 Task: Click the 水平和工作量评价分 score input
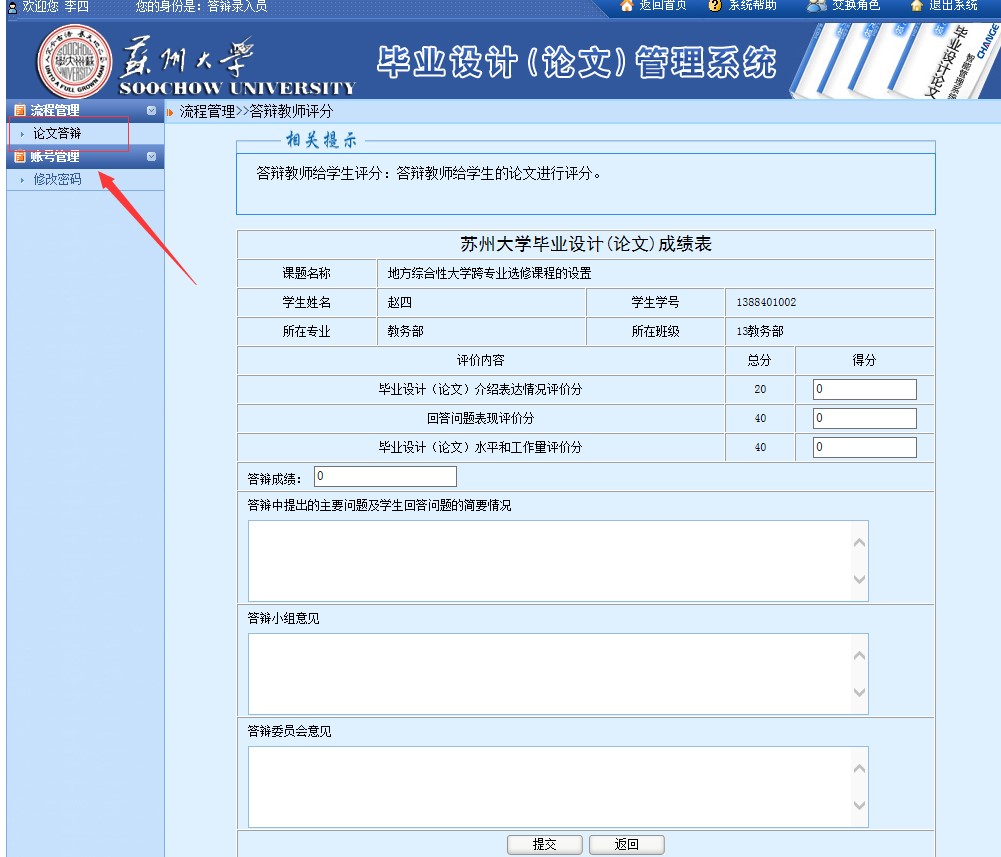click(x=864, y=448)
